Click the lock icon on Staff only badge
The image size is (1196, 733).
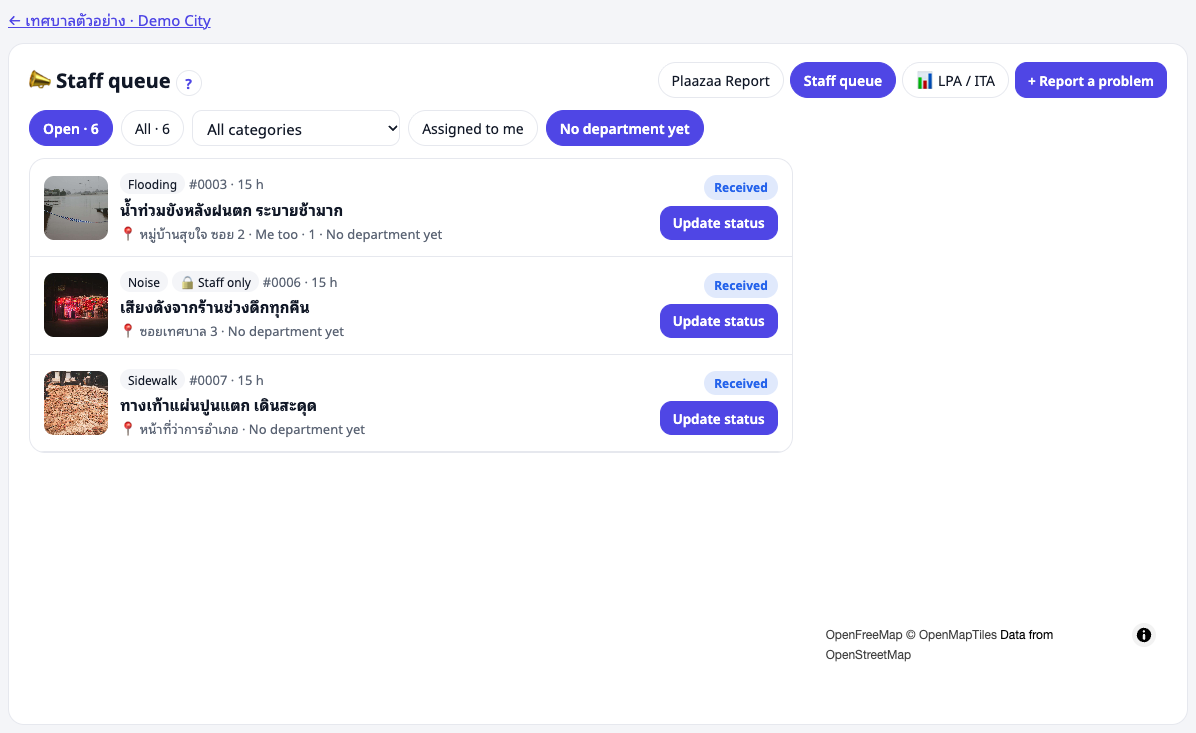[x=187, y=282]
